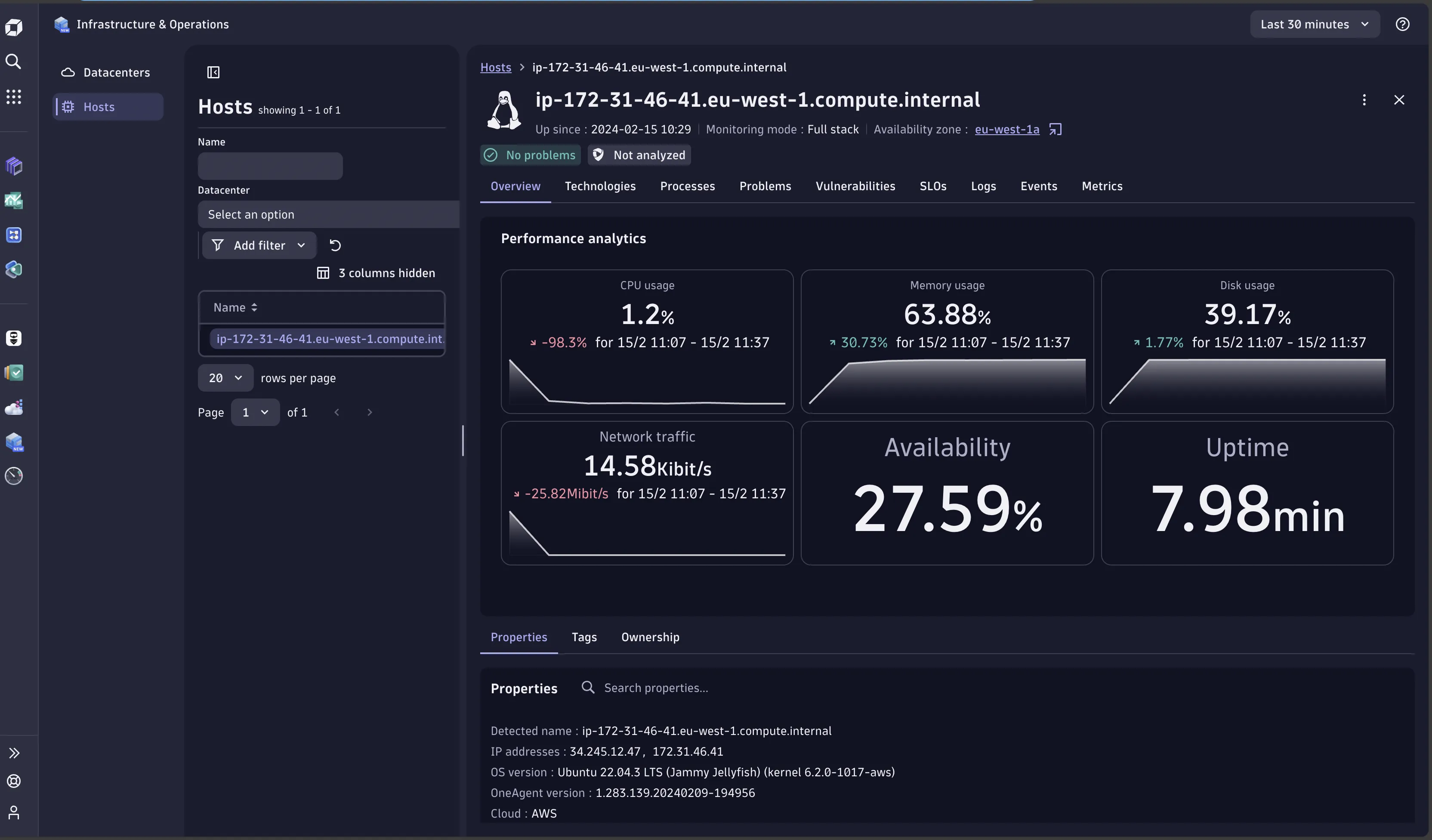Reset filters using the circular arrow icon
This screenshot has width=1432, height=840.
tap(335, 245)
